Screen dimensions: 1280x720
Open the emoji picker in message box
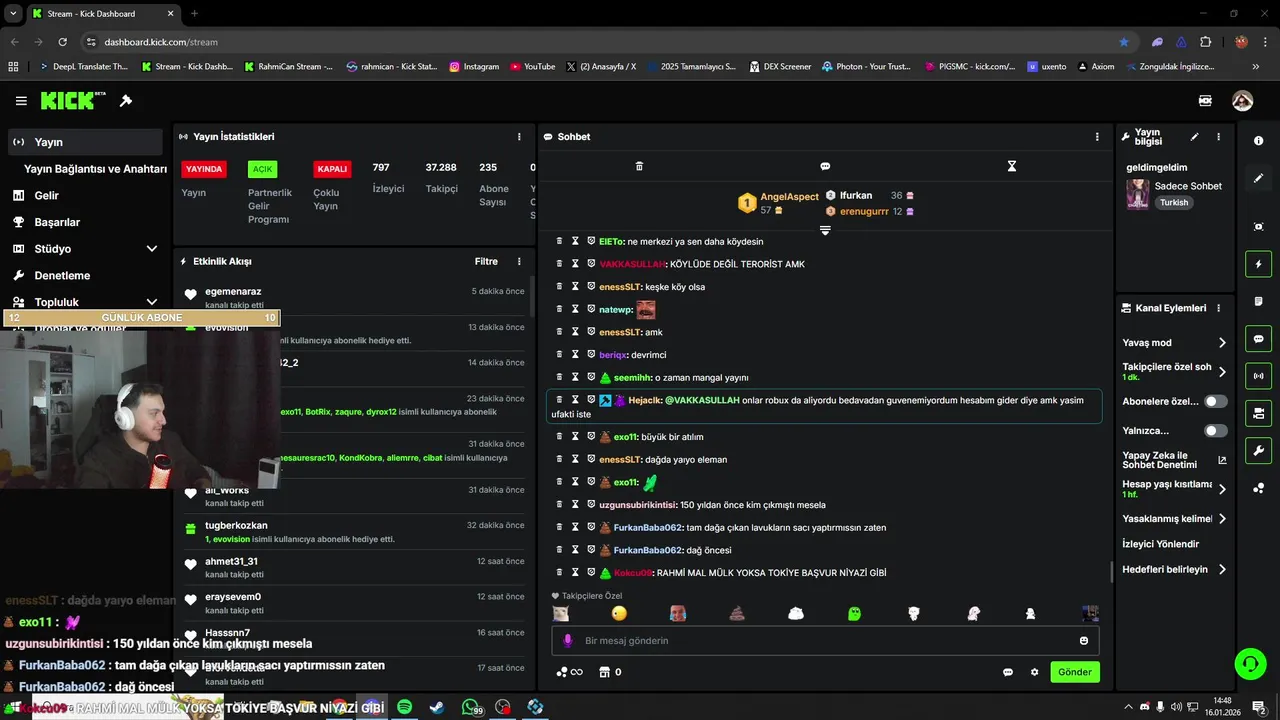[x=1083, y=641]
